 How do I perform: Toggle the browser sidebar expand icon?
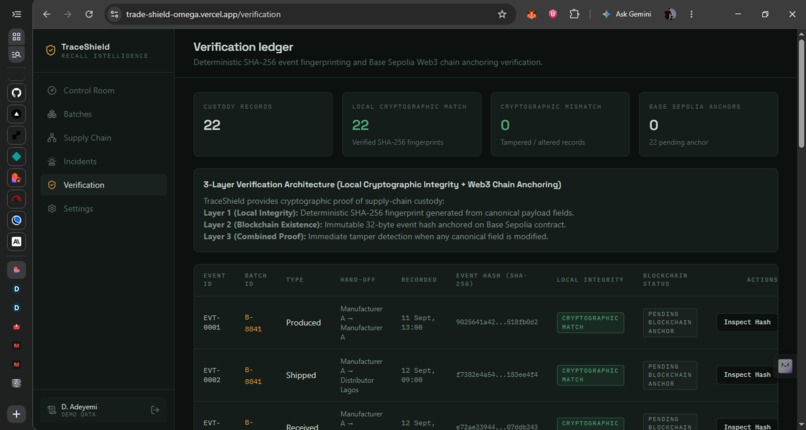(x=16, y=14)
